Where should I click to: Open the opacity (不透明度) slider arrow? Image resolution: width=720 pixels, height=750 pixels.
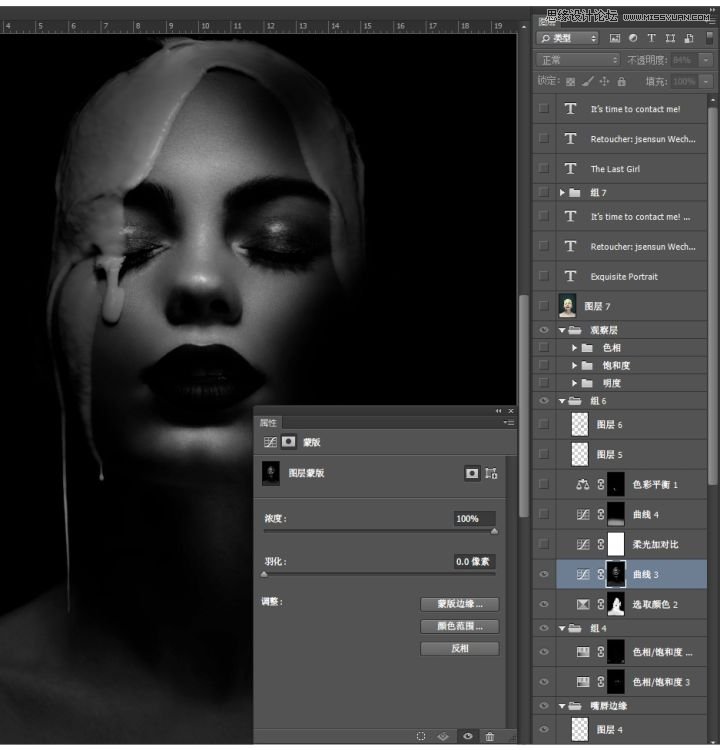click(x=706, y=60)
